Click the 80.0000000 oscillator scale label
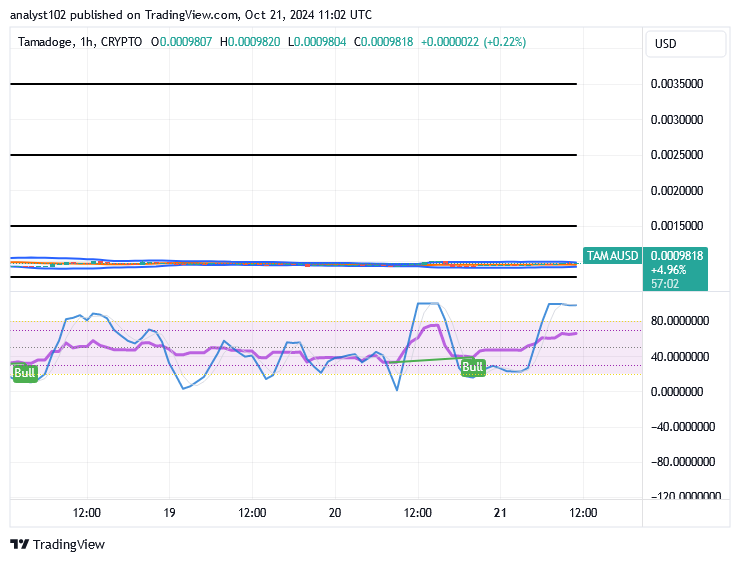 click(680, 321)
